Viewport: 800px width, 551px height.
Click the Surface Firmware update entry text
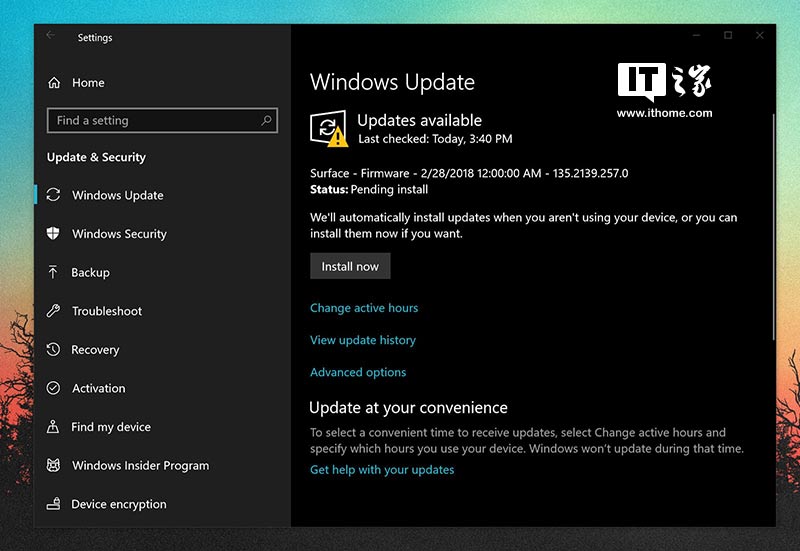coord(469,173)
